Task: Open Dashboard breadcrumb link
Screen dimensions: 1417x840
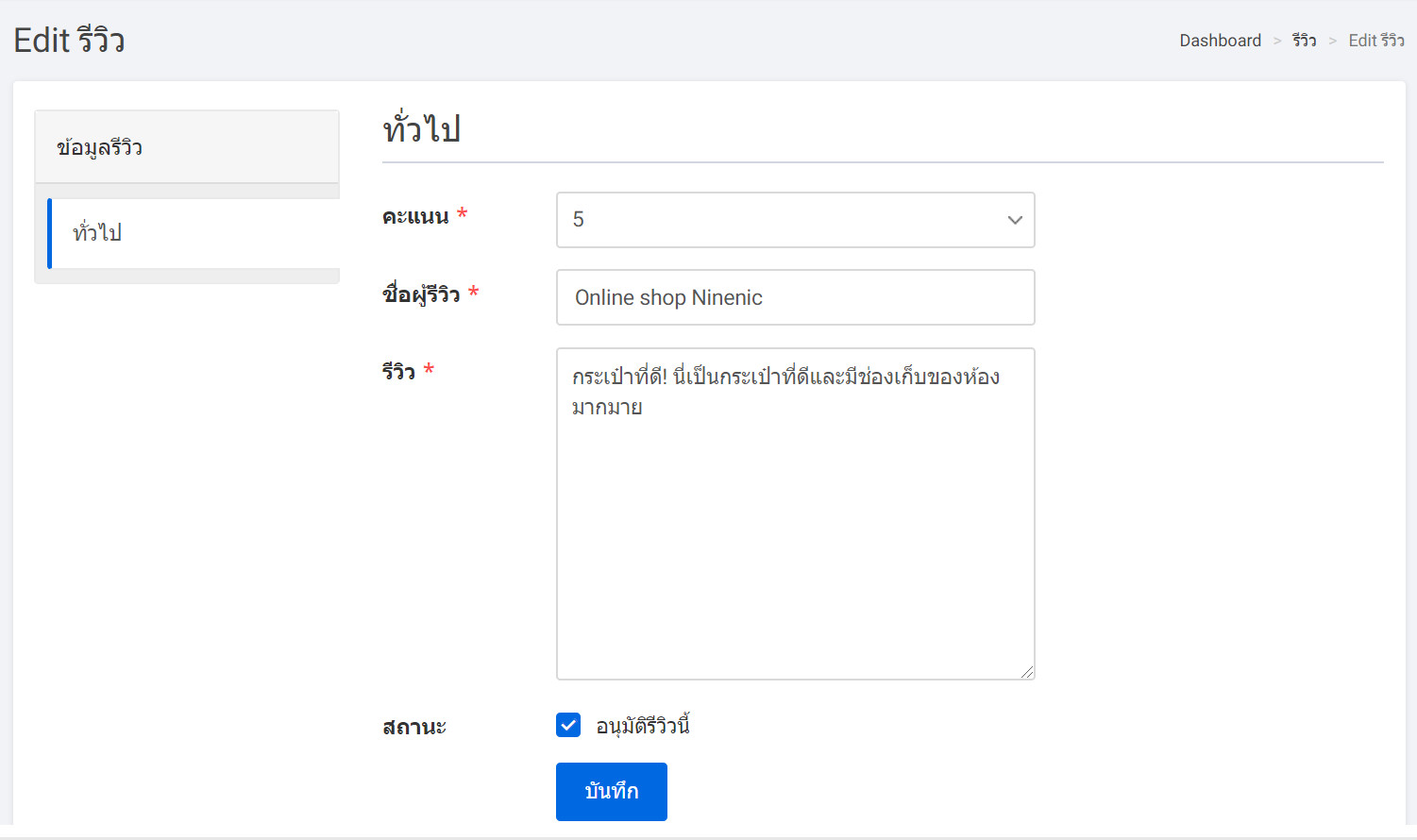Action: click(1220, 41)
